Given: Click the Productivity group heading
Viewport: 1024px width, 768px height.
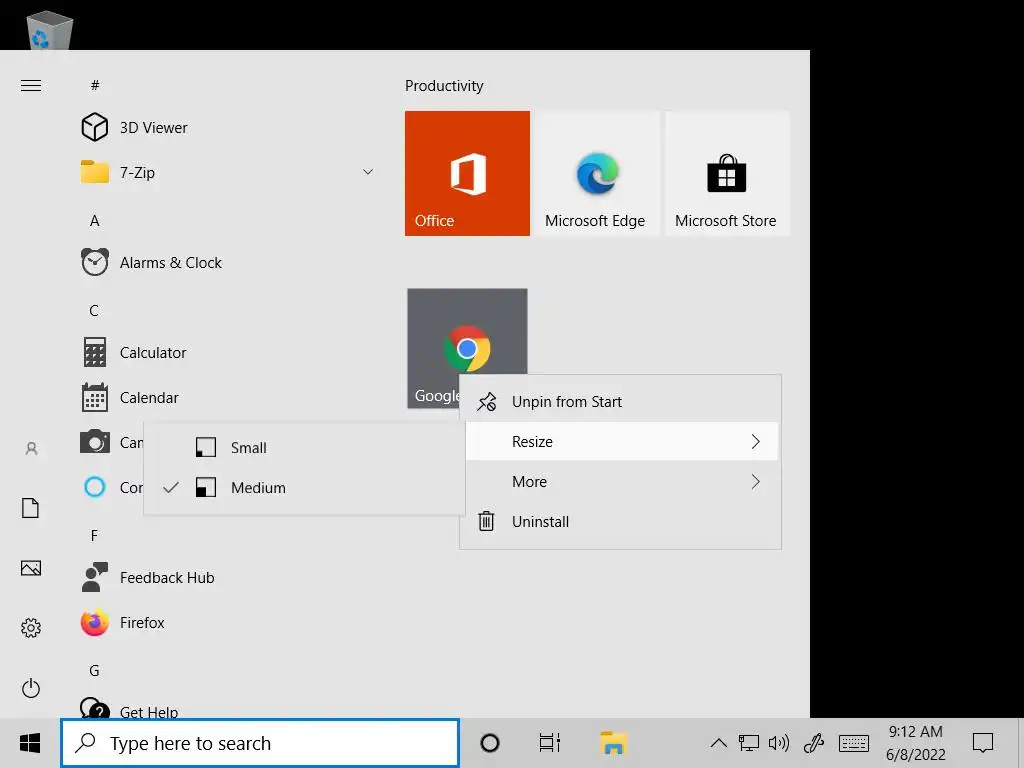Looking at the screenshot, I should point(444,86).
